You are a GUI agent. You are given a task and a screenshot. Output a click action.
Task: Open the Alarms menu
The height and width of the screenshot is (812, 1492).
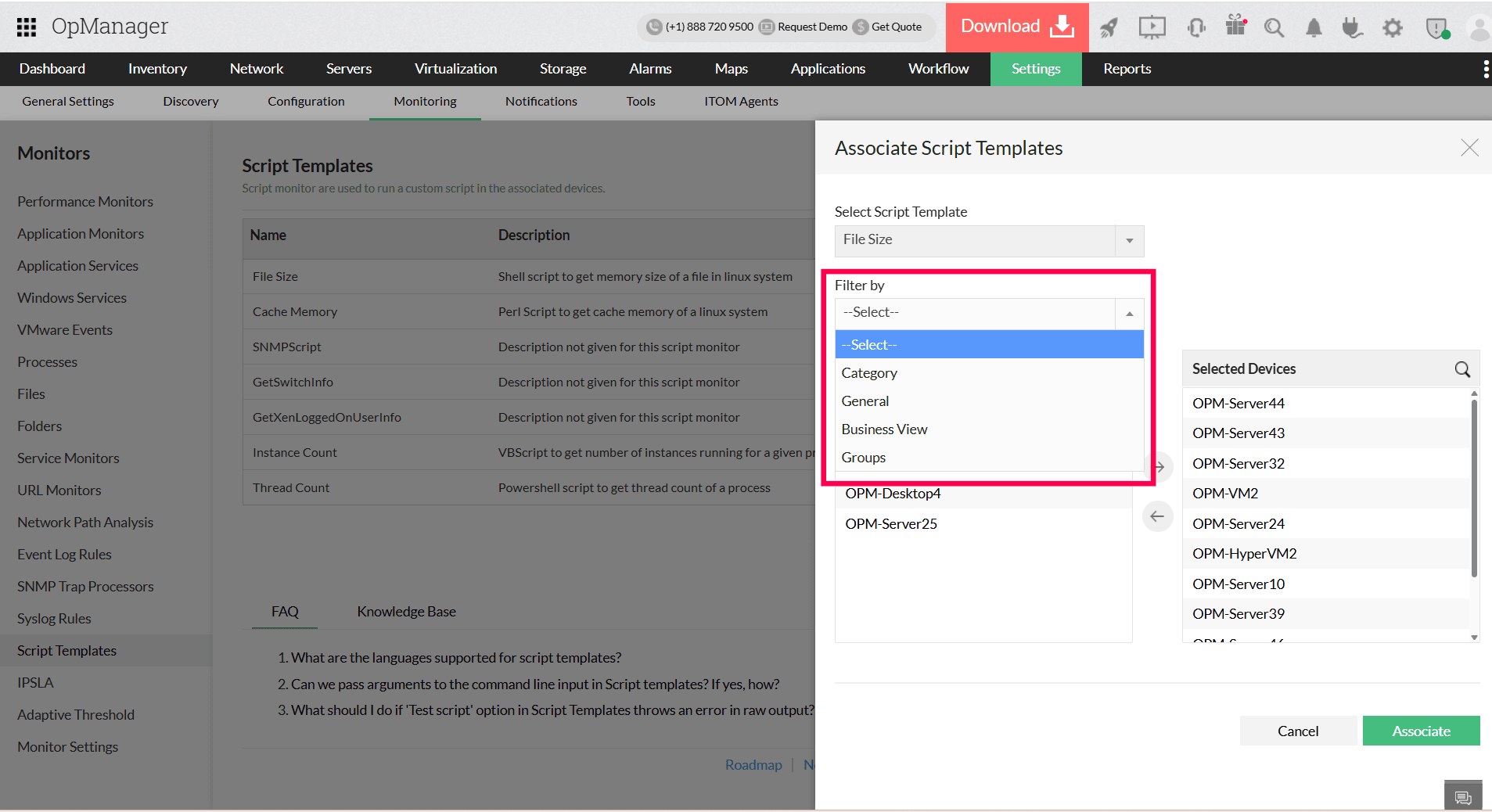(x=650, y=69)
